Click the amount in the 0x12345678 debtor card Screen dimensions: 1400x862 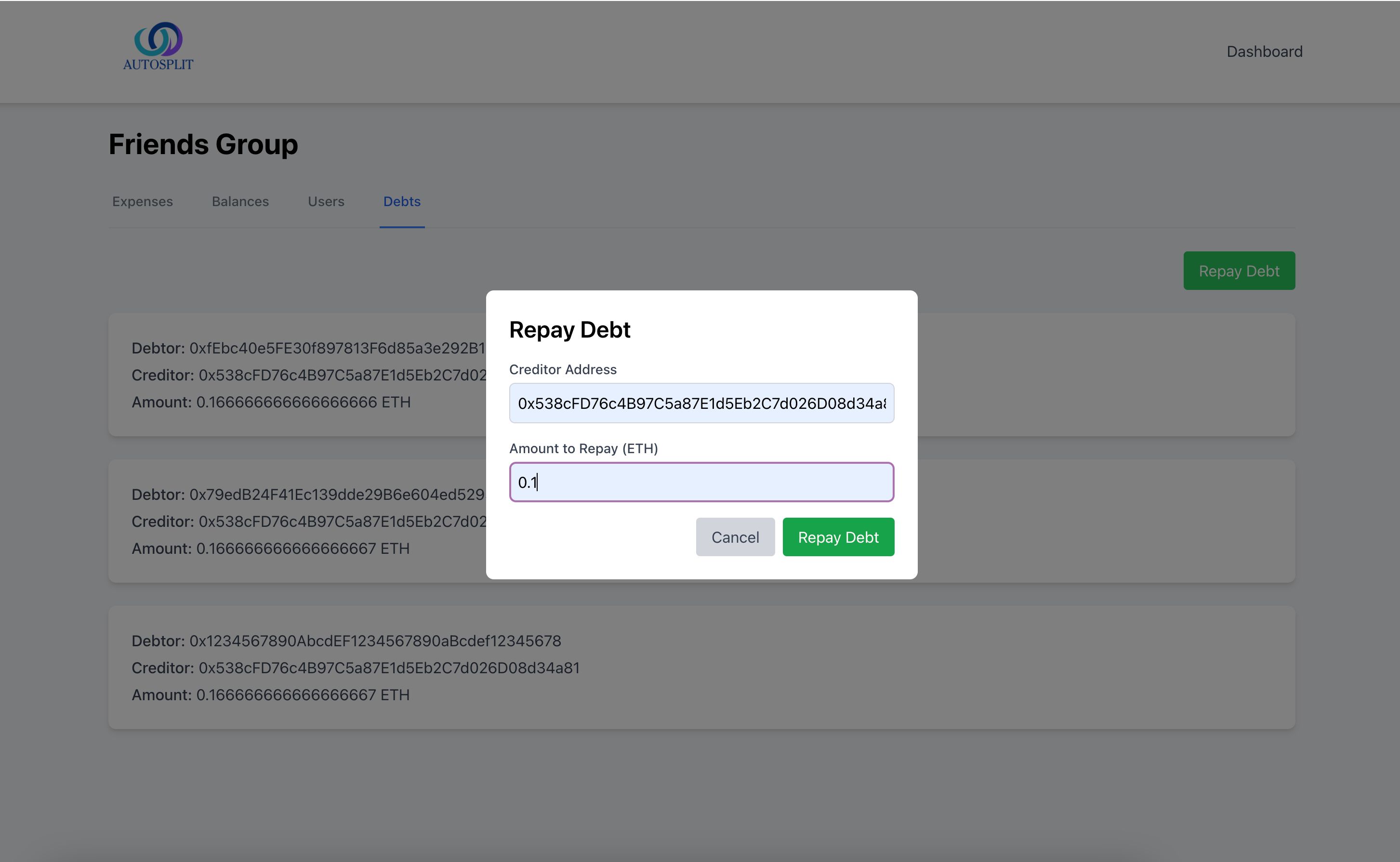(x=302, y=695)
